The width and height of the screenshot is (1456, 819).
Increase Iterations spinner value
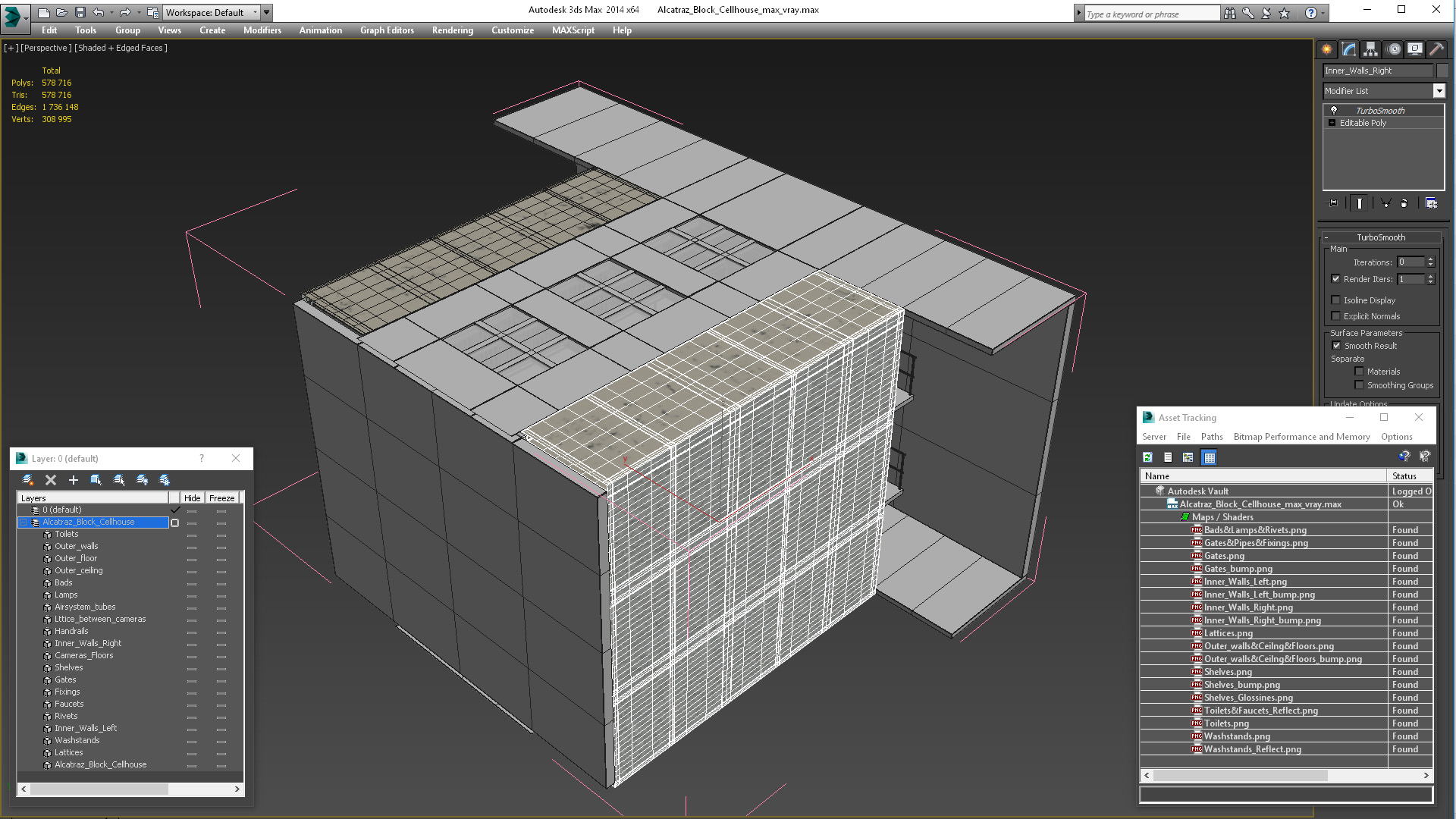(x=1431, y=259)
